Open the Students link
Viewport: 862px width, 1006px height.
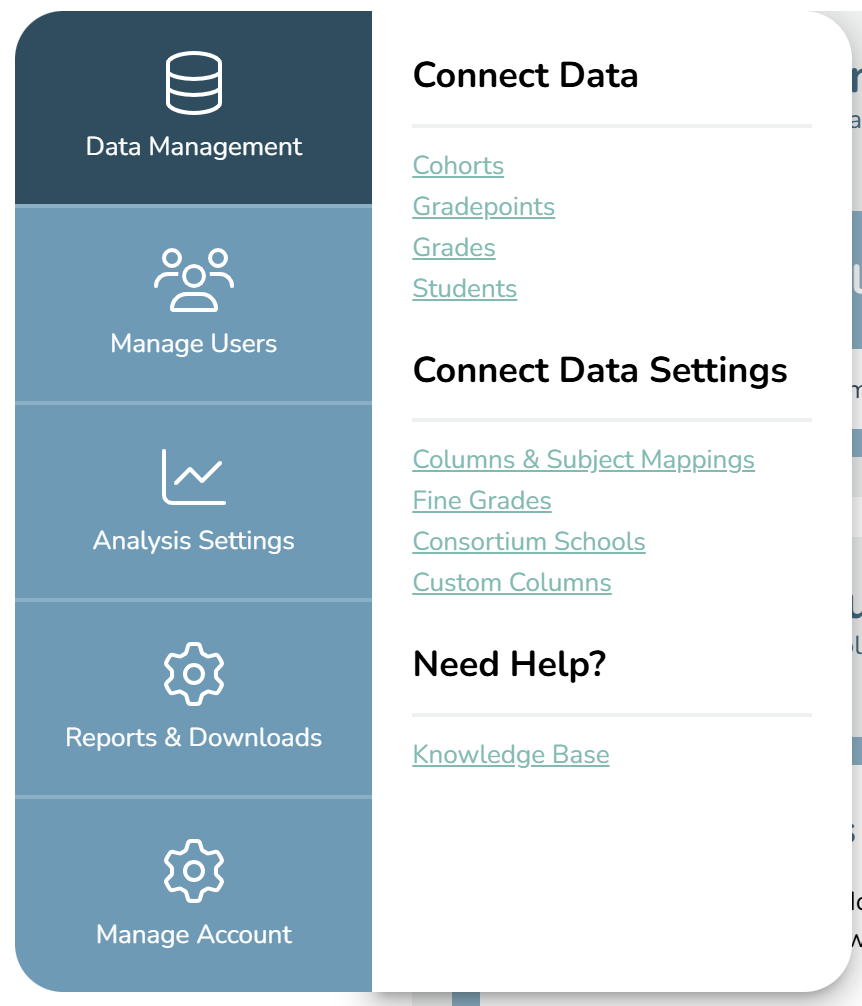click(x=464, y=289)
